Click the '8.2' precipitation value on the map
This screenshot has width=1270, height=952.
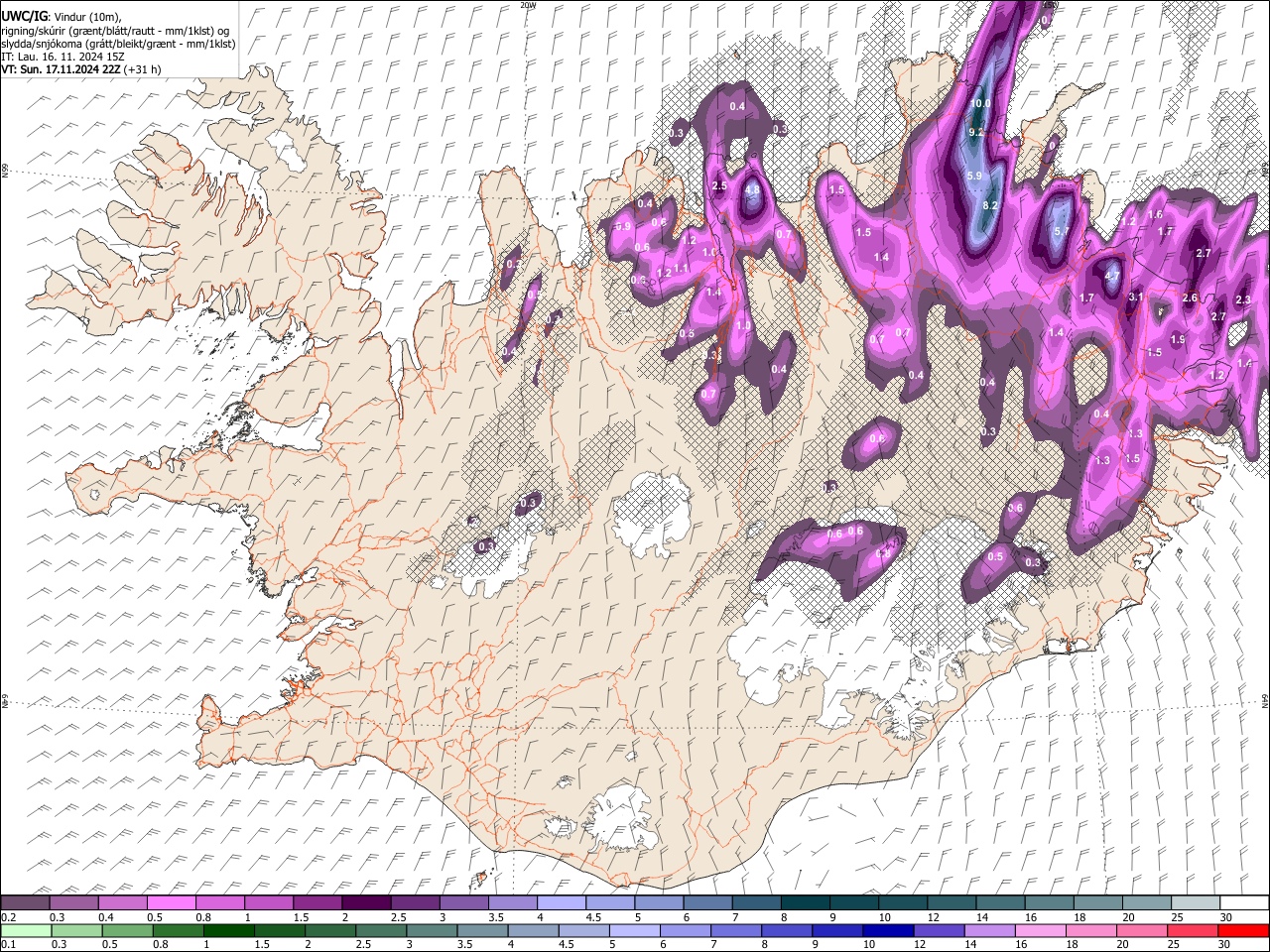coord(990,205)
